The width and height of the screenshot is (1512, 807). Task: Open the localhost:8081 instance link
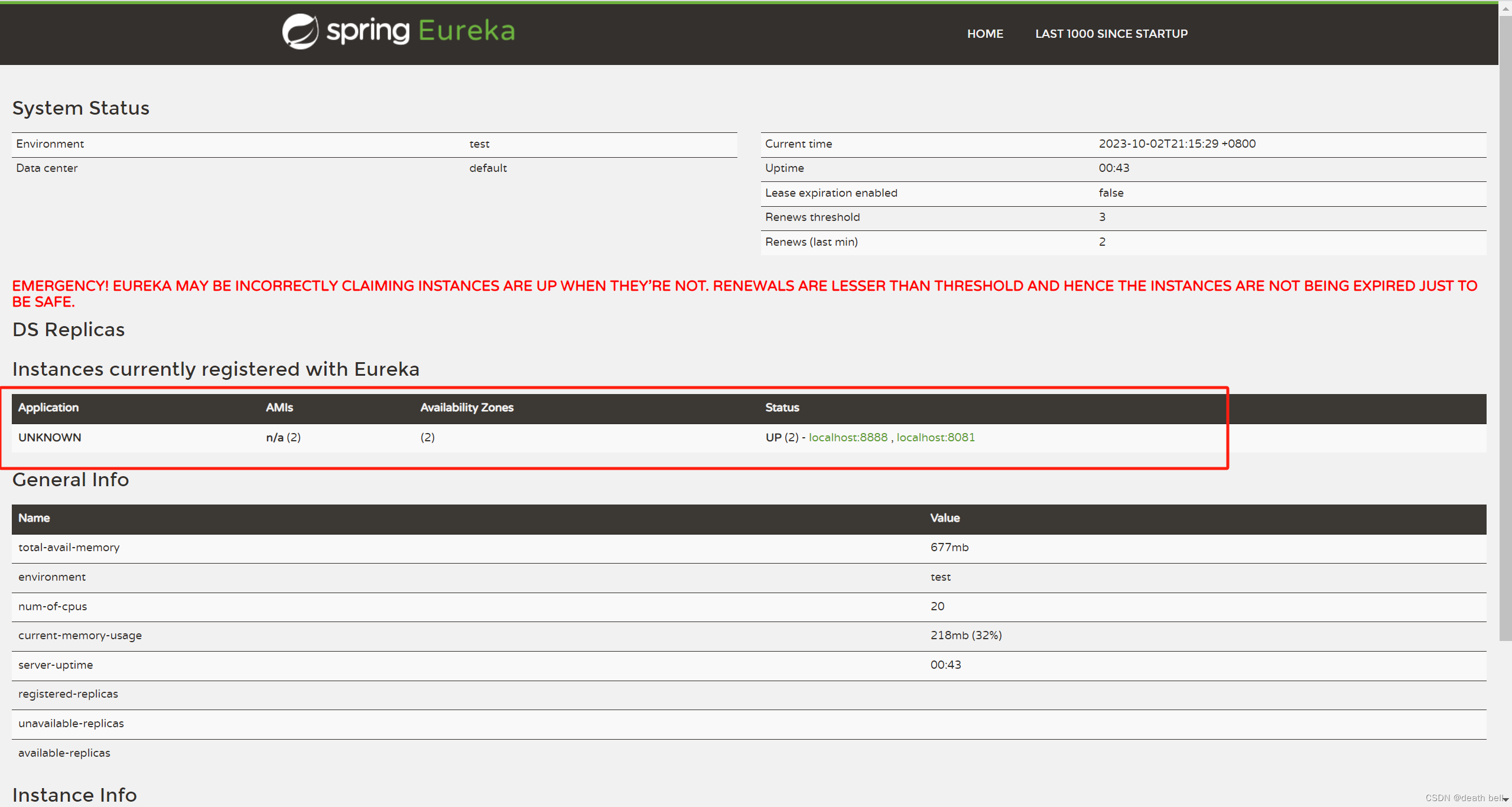pyautogui.click(x=935, y=437)
